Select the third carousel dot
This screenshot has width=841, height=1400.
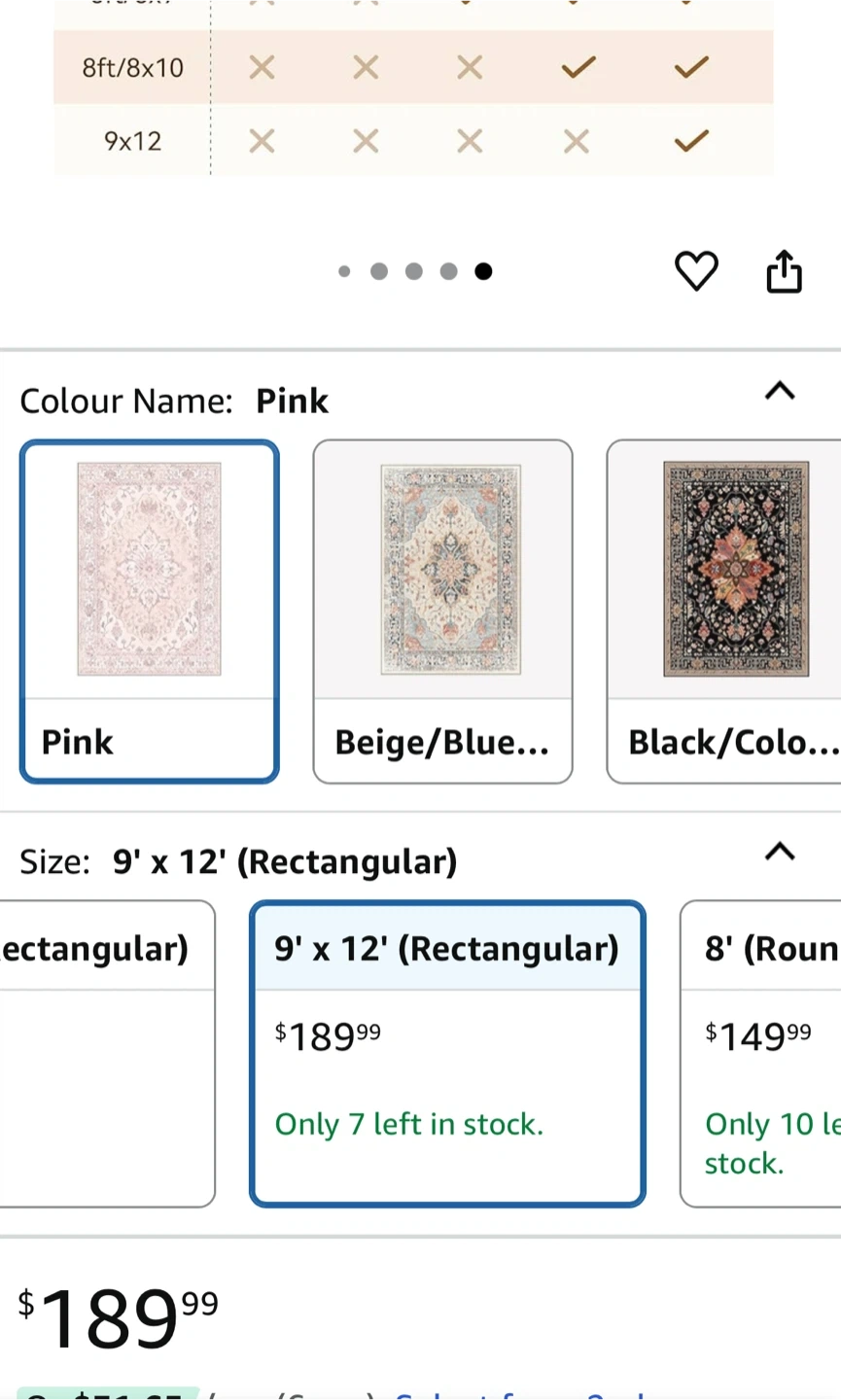coord(414,271)
